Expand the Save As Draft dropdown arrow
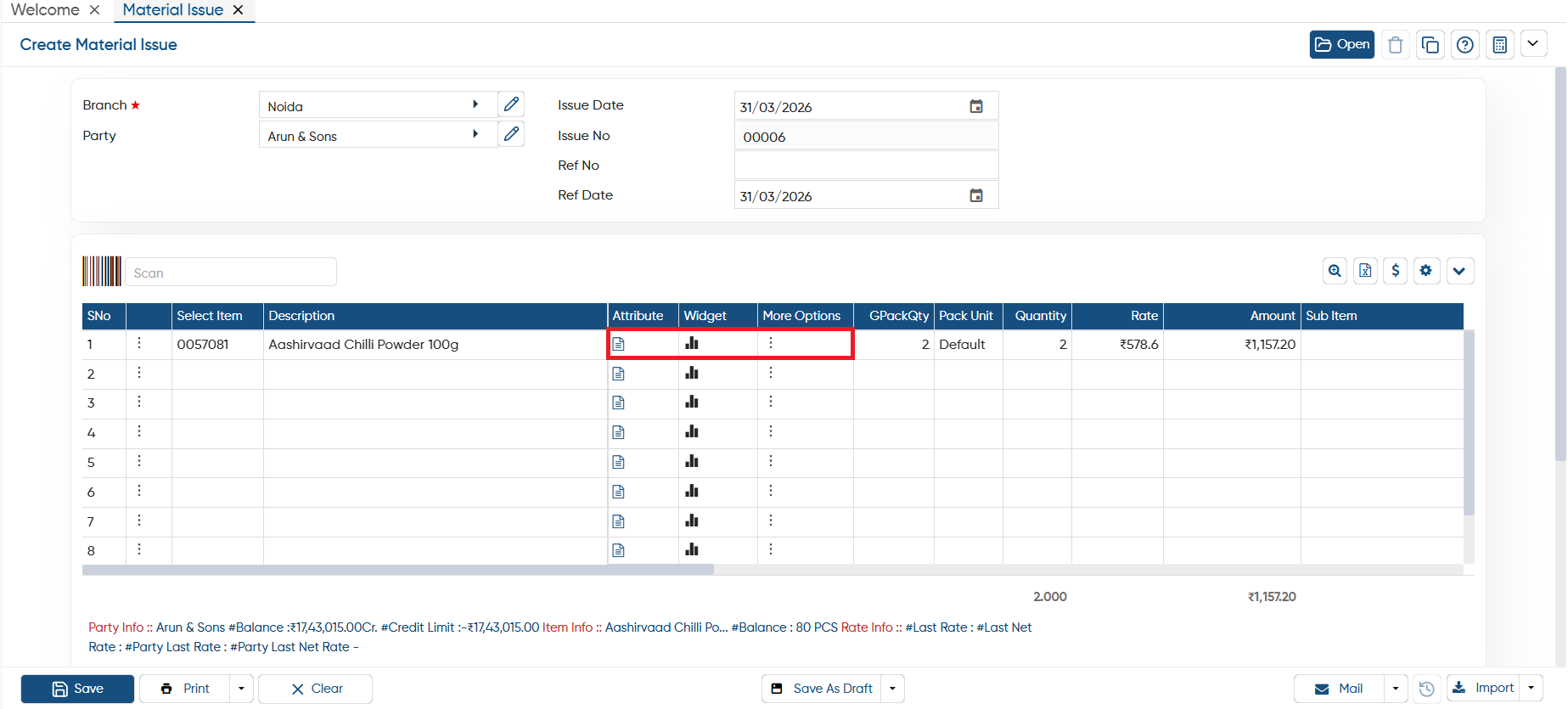The image size is (1568, 709). point(892,689)
